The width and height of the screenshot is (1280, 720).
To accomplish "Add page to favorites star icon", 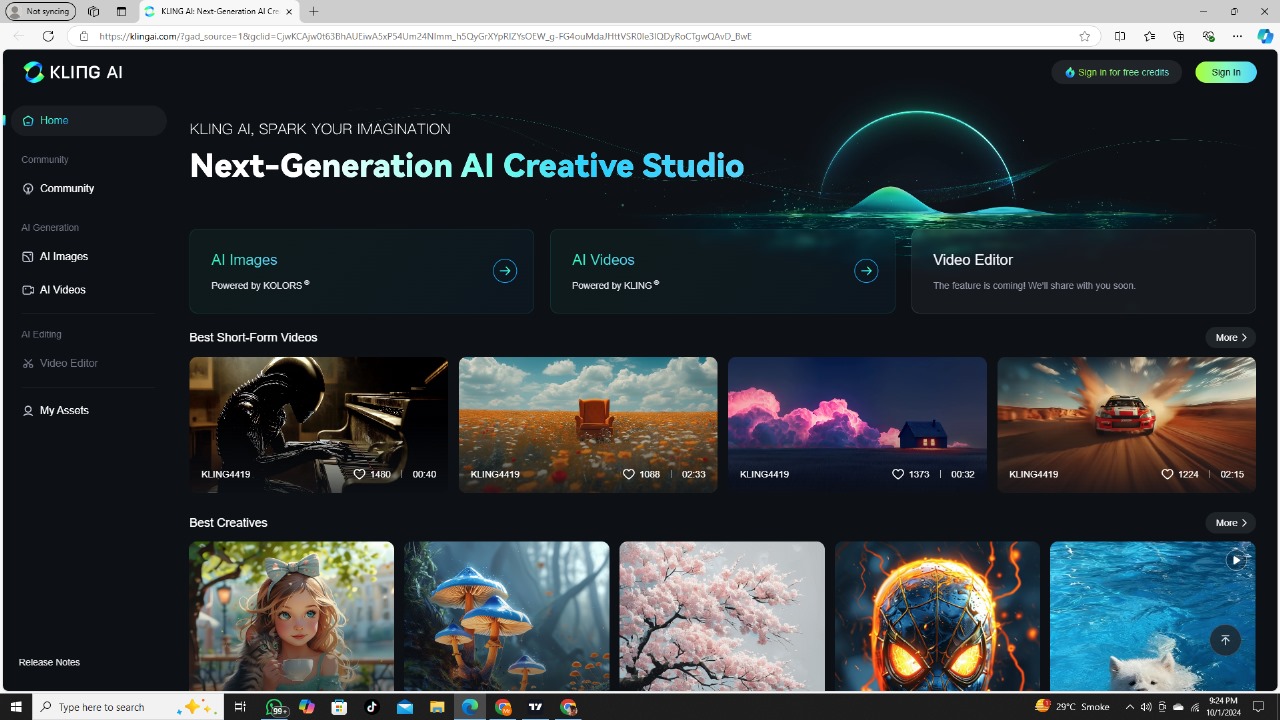I will click(1085, 36).
